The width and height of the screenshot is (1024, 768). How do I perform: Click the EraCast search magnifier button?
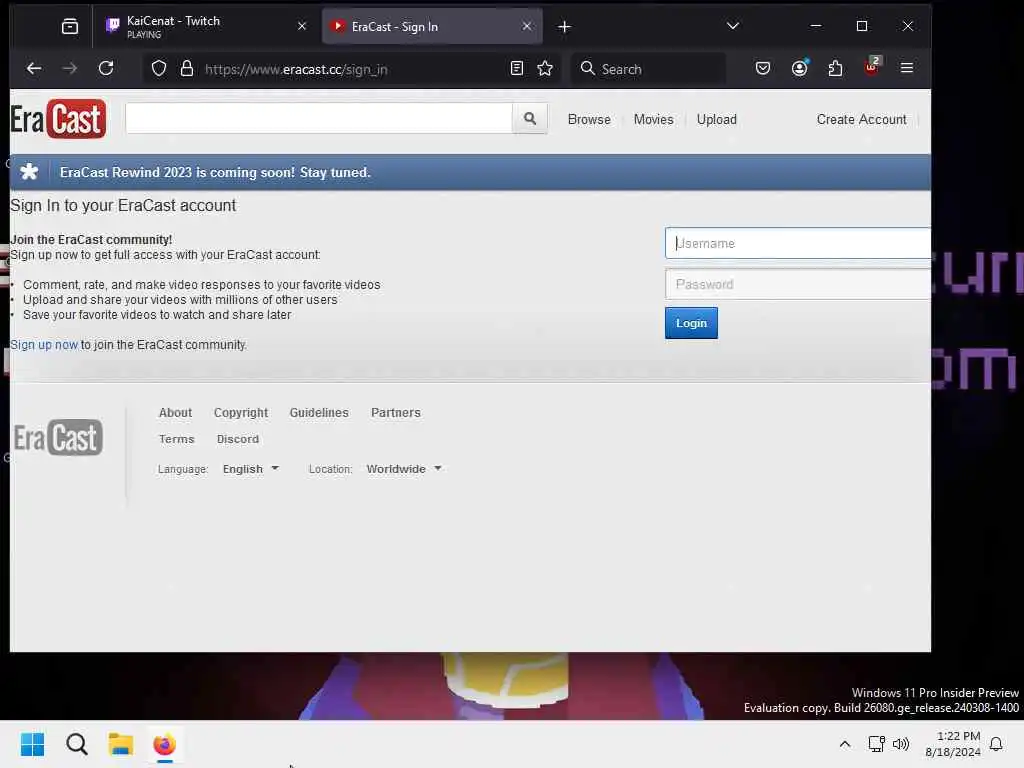click(x=530, y=119)
